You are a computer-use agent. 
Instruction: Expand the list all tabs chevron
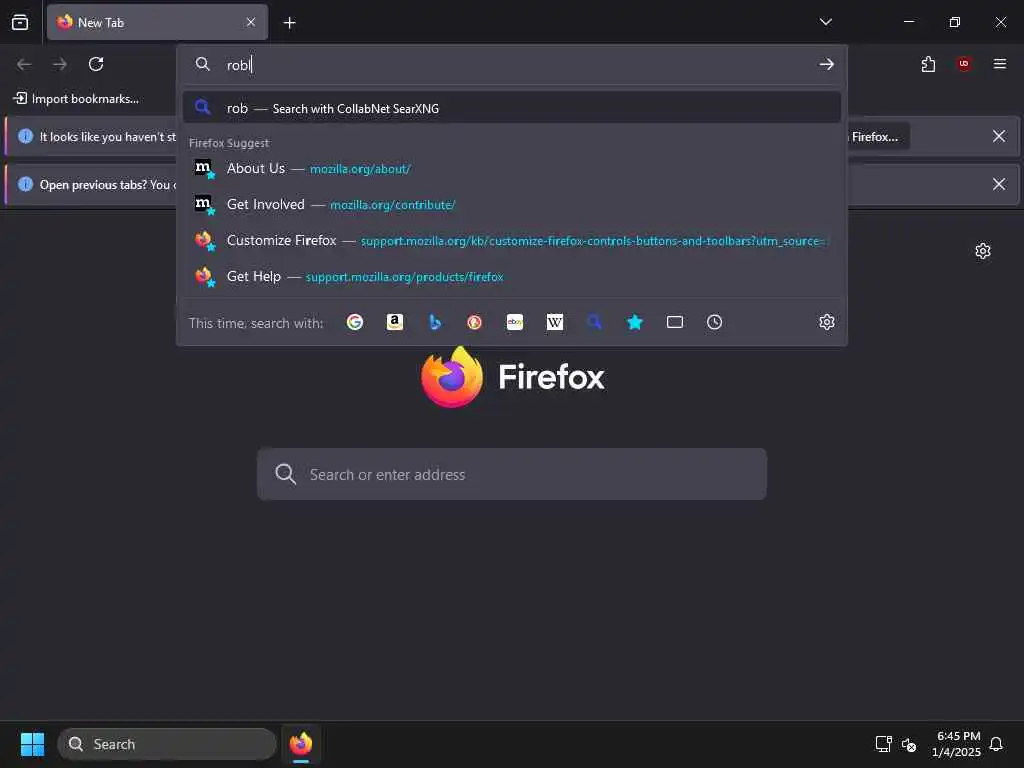pyautogui.click(x=825, y=22)
